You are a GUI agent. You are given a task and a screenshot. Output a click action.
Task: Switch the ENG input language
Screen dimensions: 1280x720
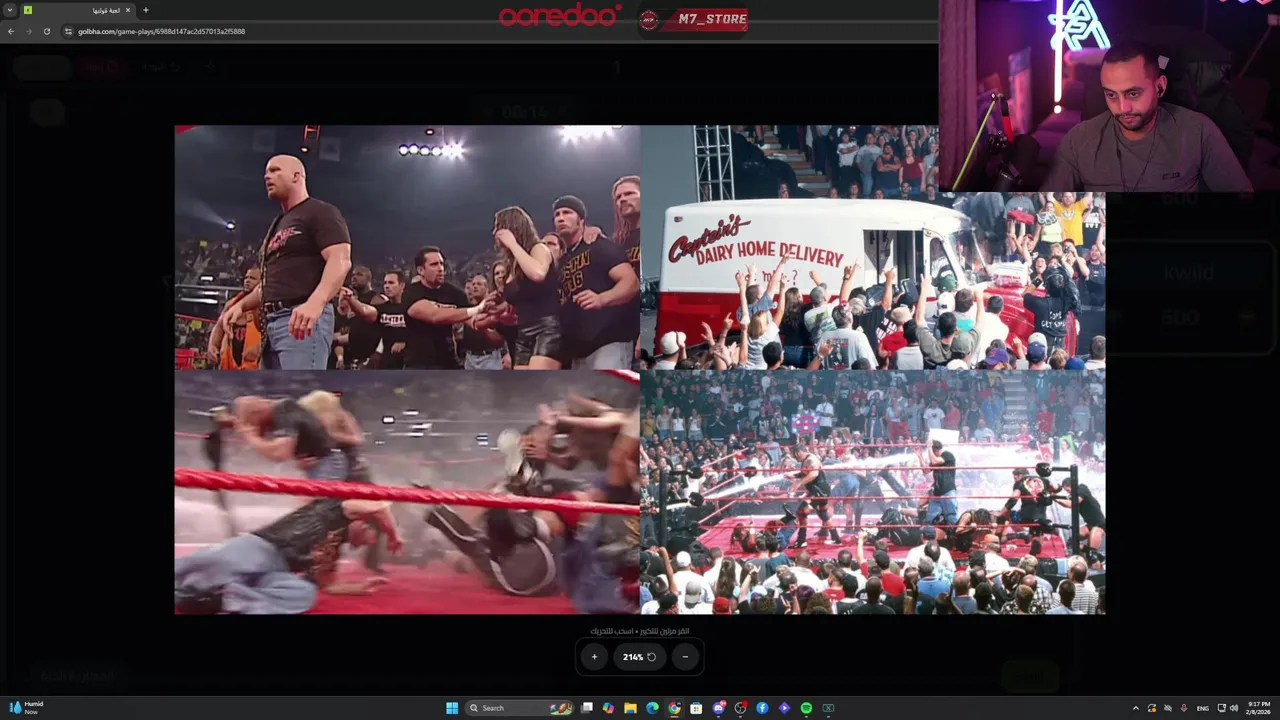tap(1203, 708)
